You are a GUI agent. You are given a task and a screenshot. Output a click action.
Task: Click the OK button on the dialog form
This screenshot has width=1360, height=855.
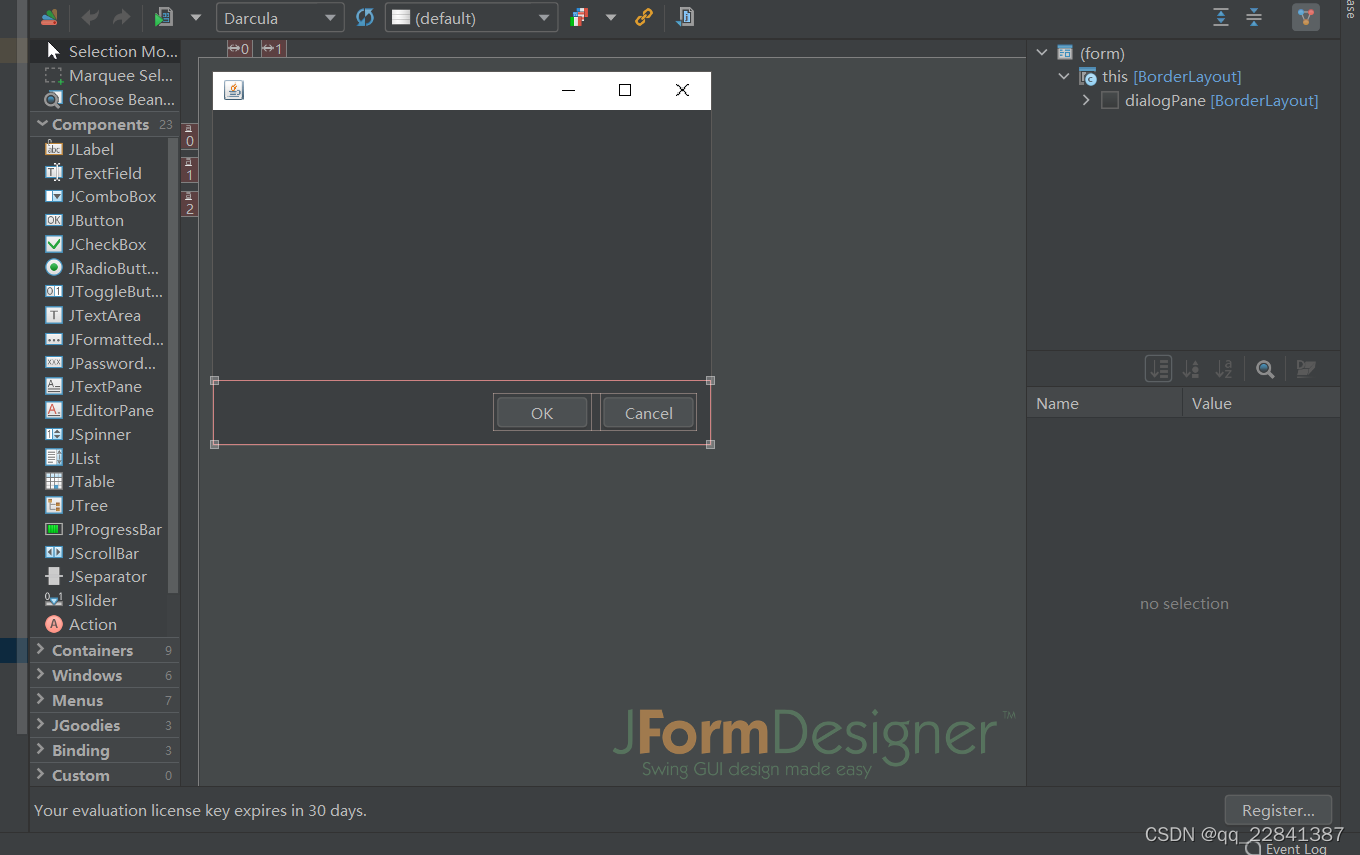540,412
